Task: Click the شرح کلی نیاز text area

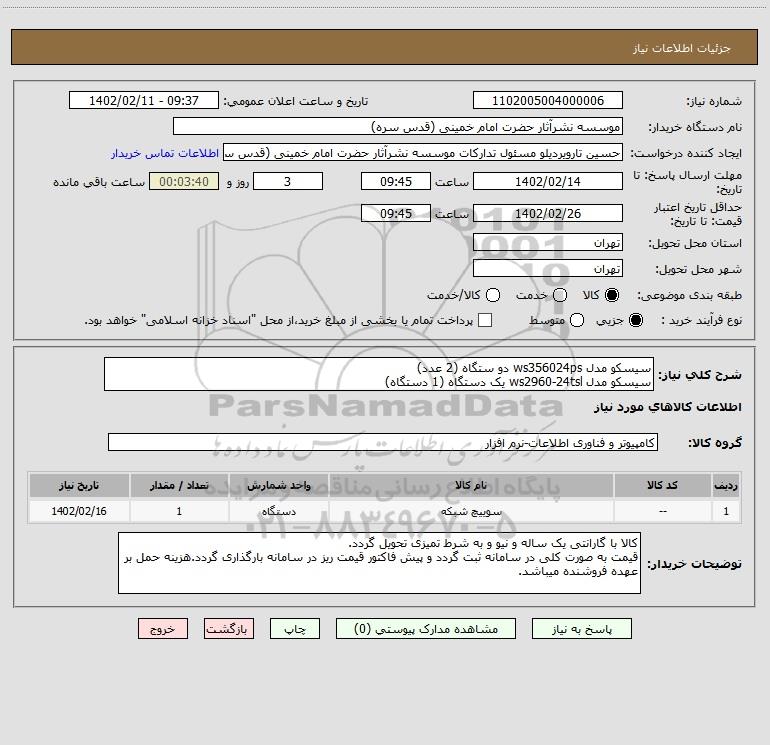Action: coord(379,374)
